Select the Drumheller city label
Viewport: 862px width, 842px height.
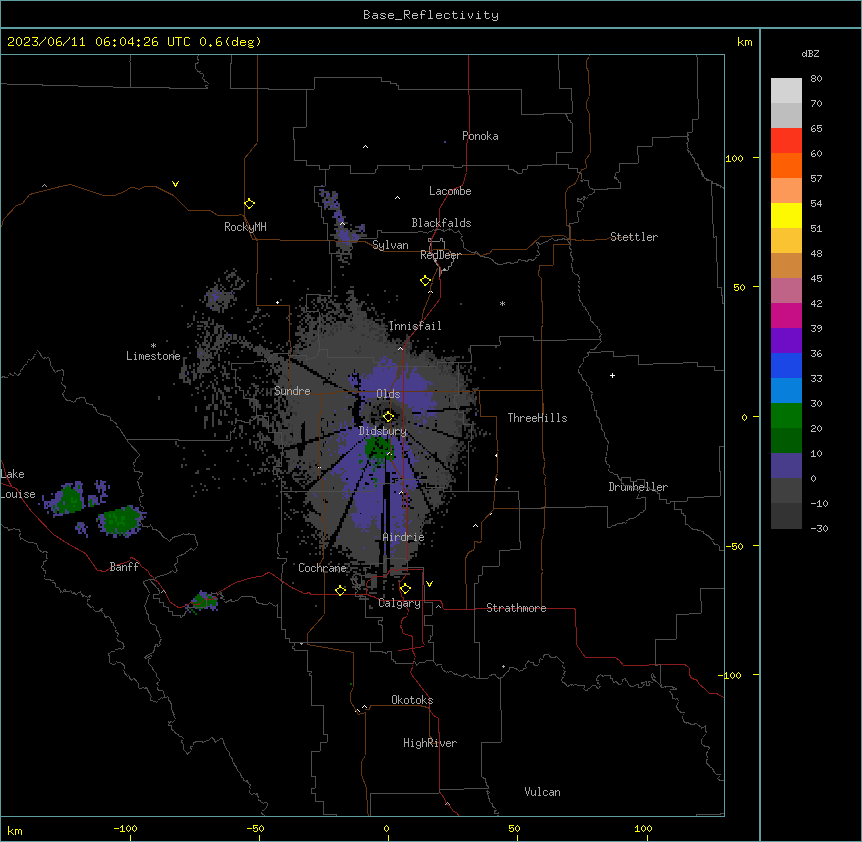tap(638, 487)
